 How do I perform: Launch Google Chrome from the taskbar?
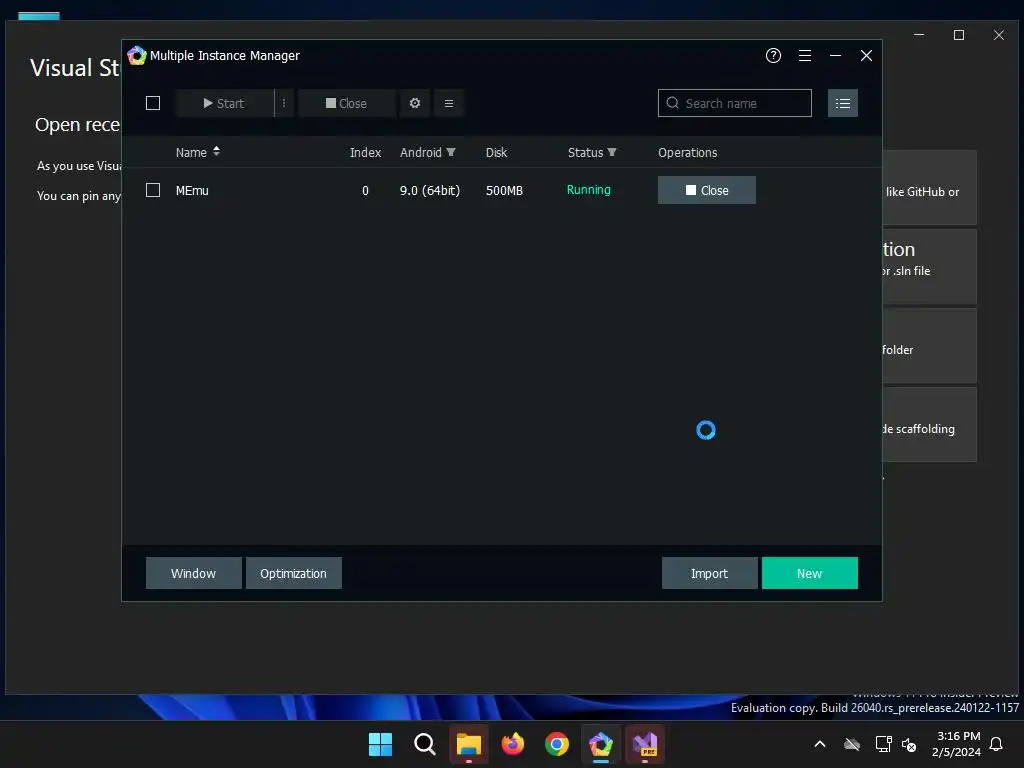(556, 744)
